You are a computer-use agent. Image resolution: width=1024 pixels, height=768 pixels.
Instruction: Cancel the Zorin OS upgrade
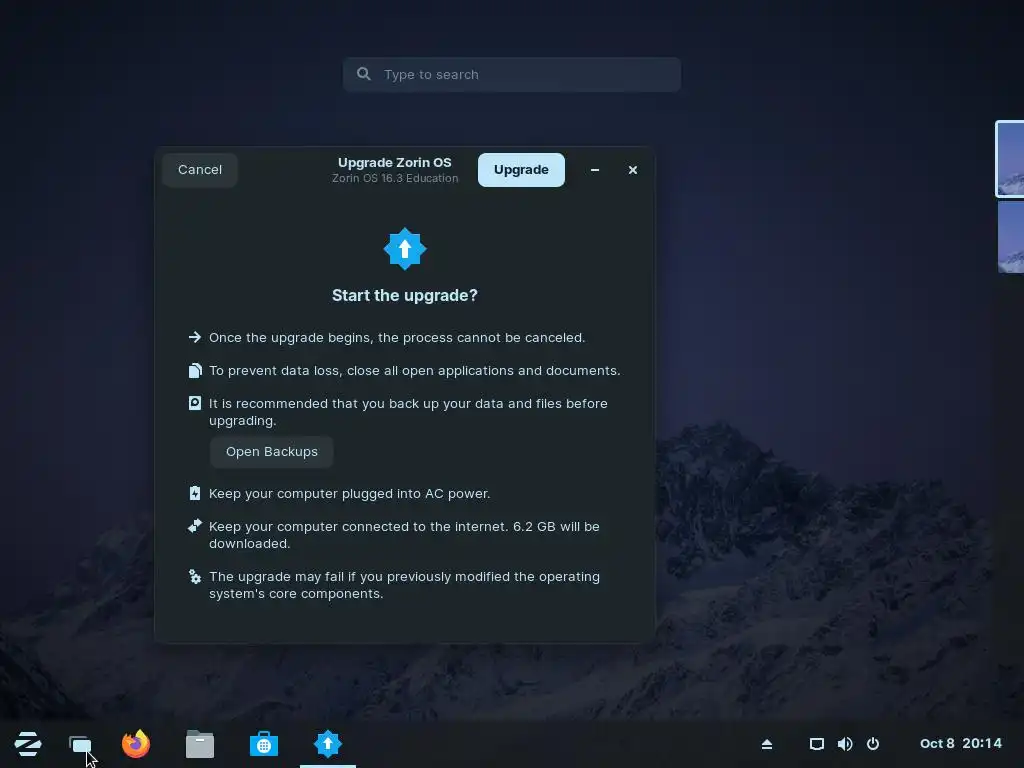tap(200, 170)
